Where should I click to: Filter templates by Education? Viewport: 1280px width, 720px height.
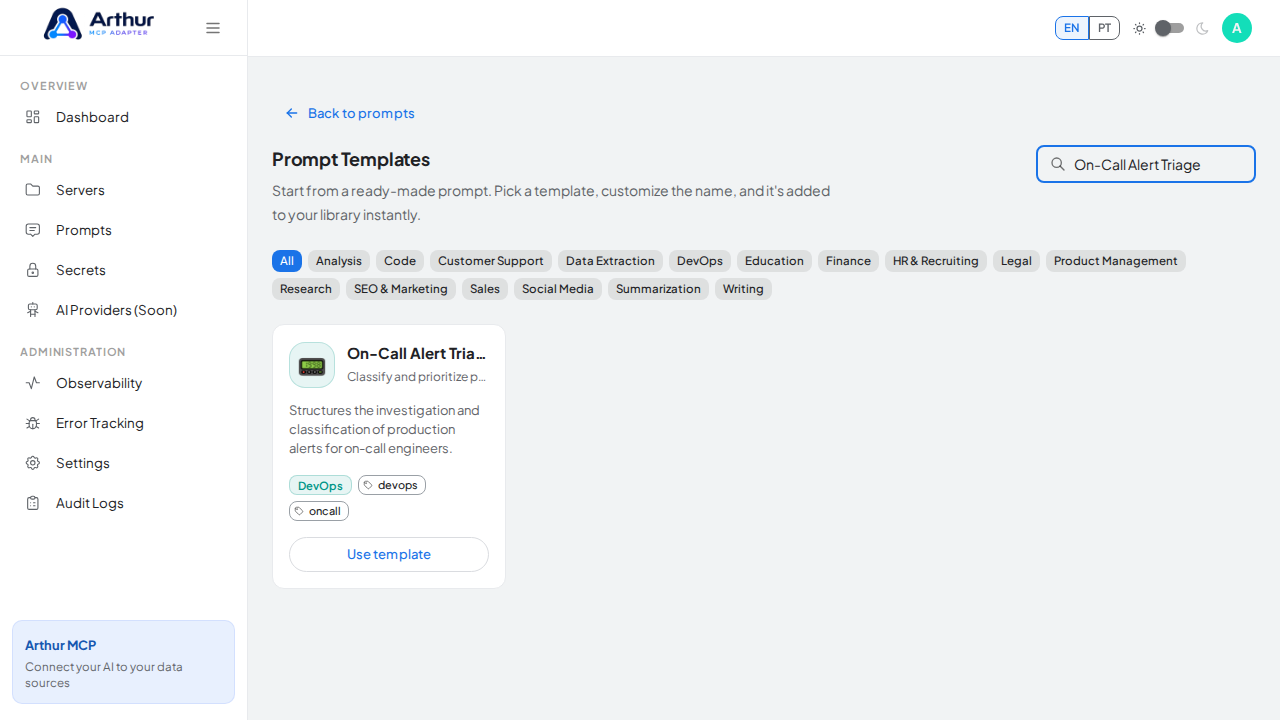click(774, 261)
